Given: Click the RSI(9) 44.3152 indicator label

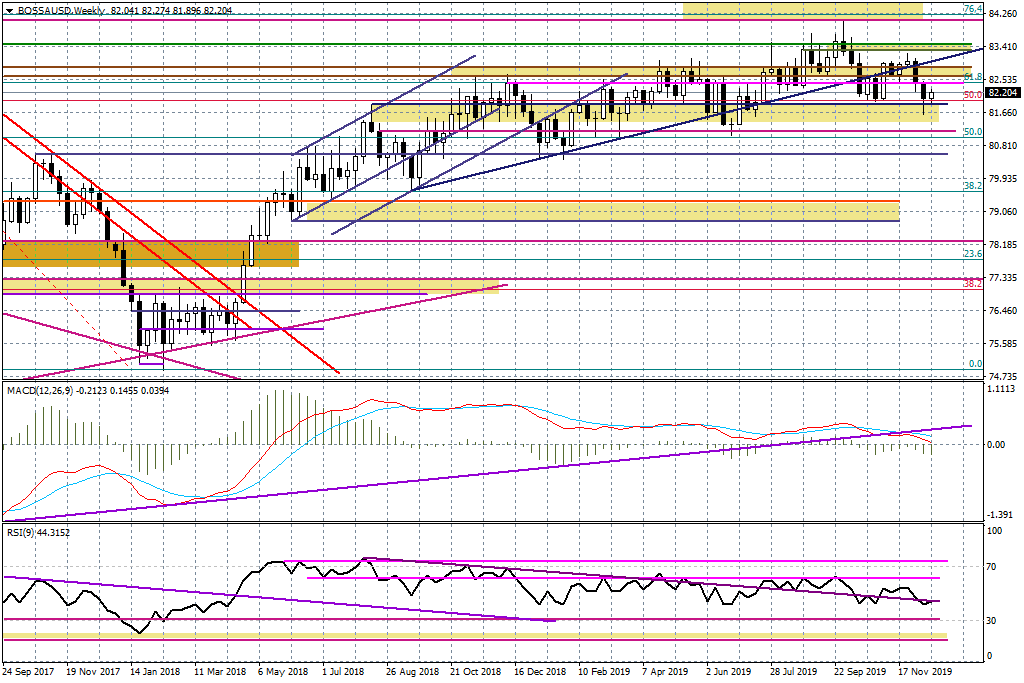Looking at the screenshot, I should pyautogui.click(x=39, y=533).
